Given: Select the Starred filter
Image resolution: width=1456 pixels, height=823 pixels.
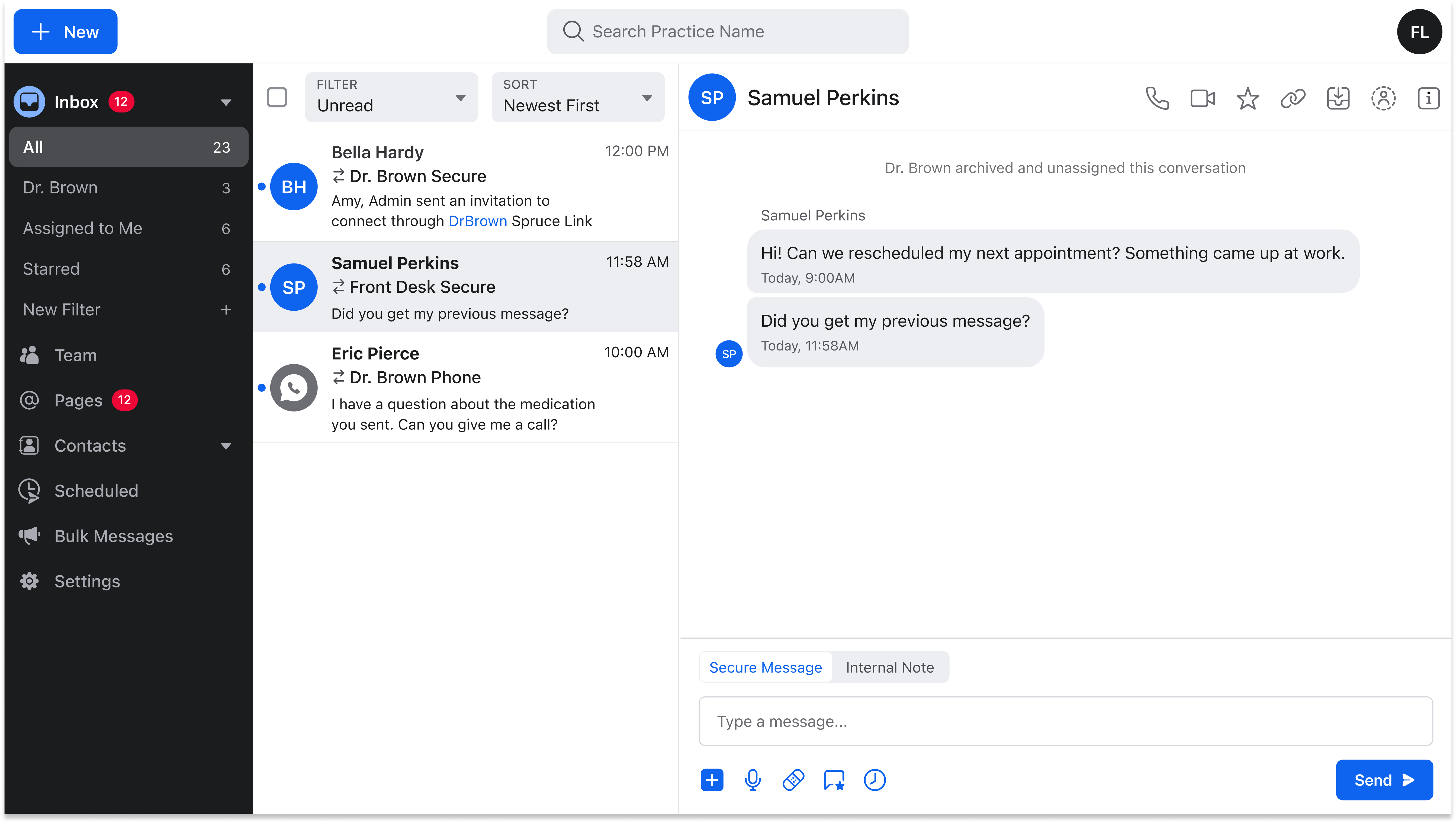Looking at the screenshot, I should (129, 269).
